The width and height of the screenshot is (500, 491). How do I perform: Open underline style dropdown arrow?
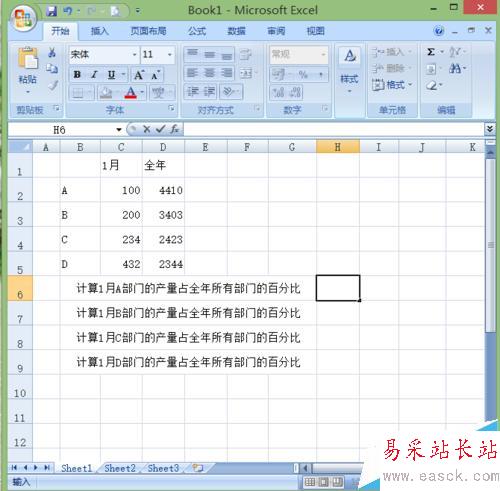pyautogui.click(x=123, y=75)
